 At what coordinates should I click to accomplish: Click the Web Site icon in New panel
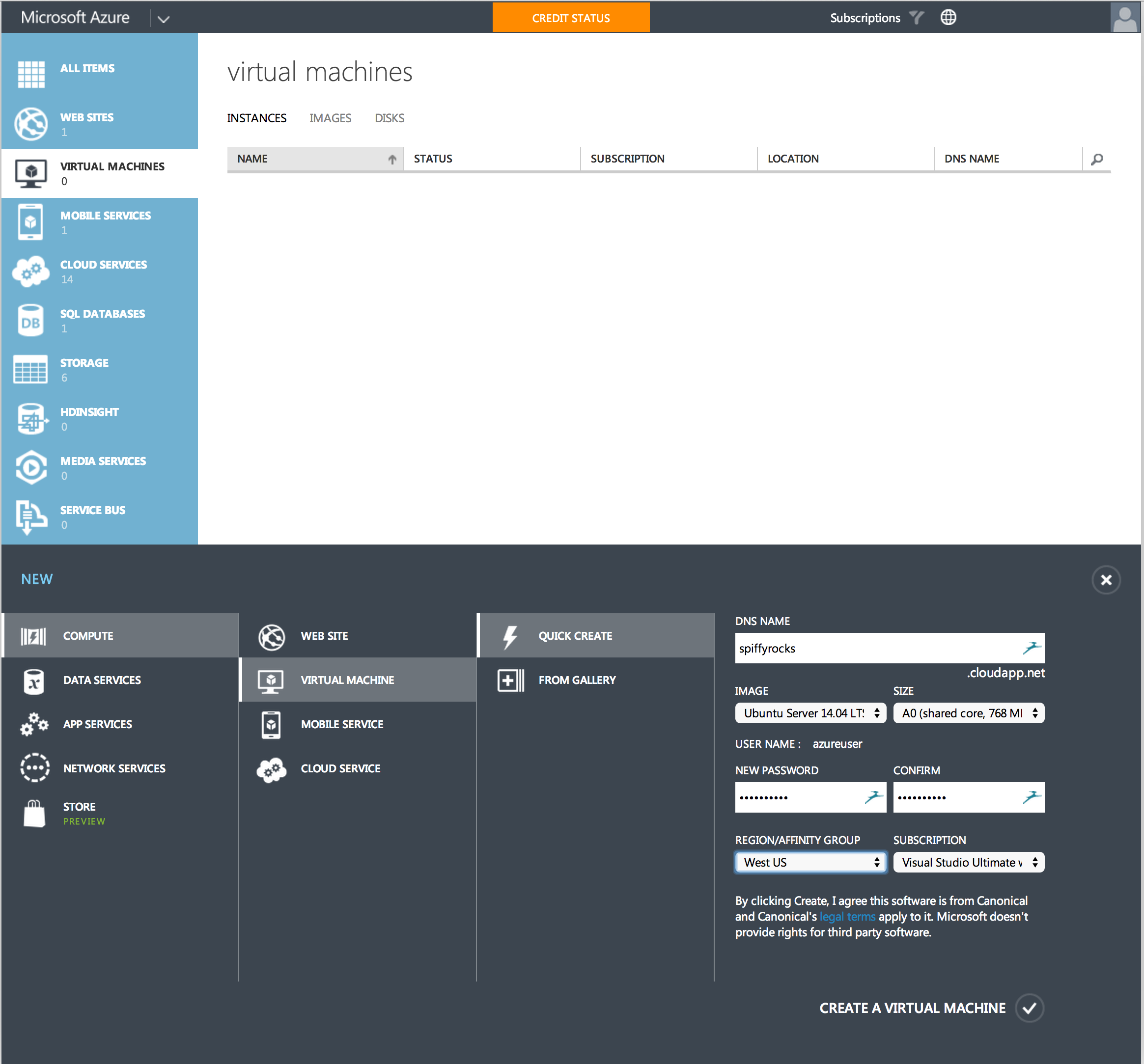coord(272,637)
